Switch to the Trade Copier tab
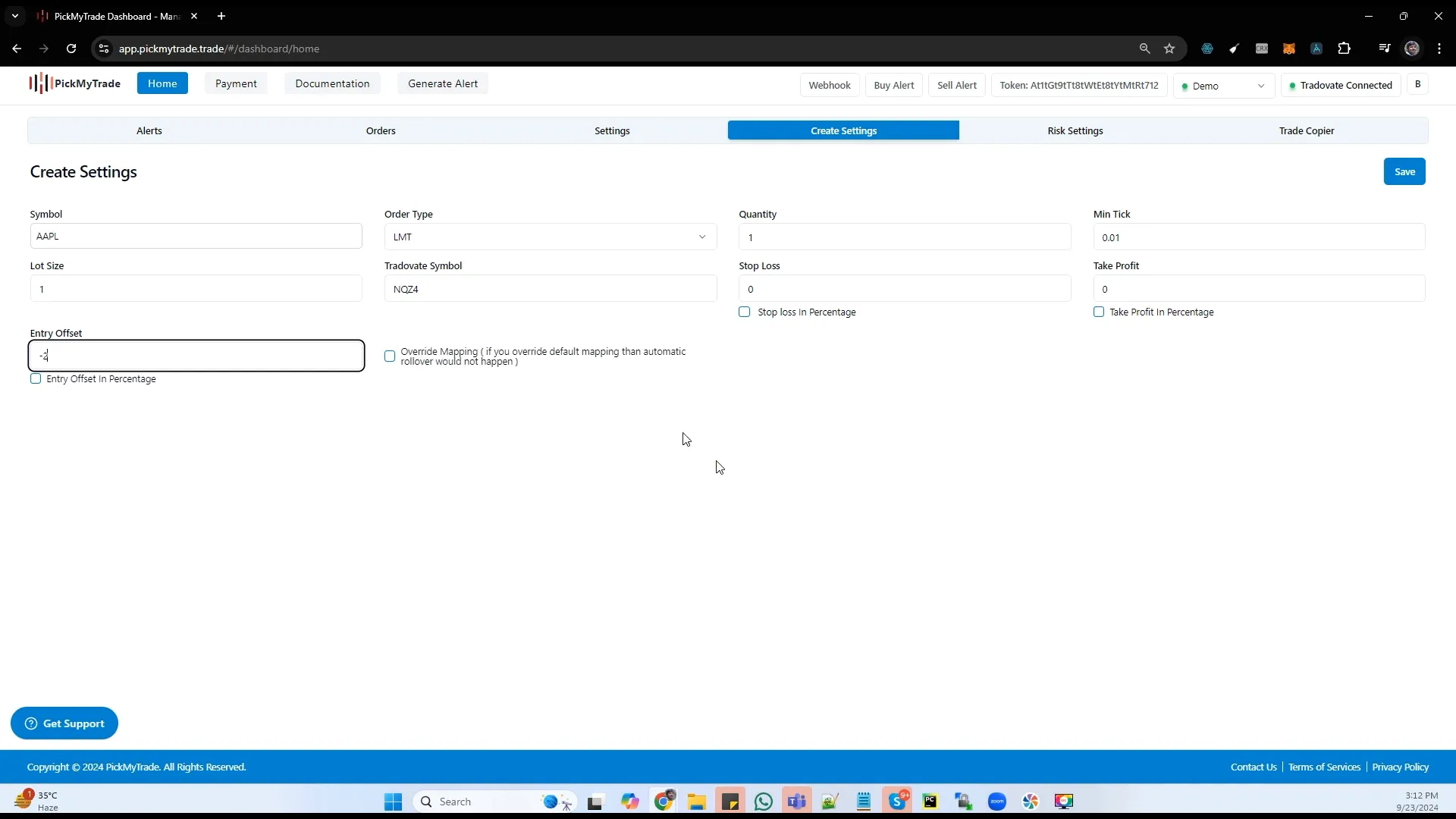 coord(1306,130)
